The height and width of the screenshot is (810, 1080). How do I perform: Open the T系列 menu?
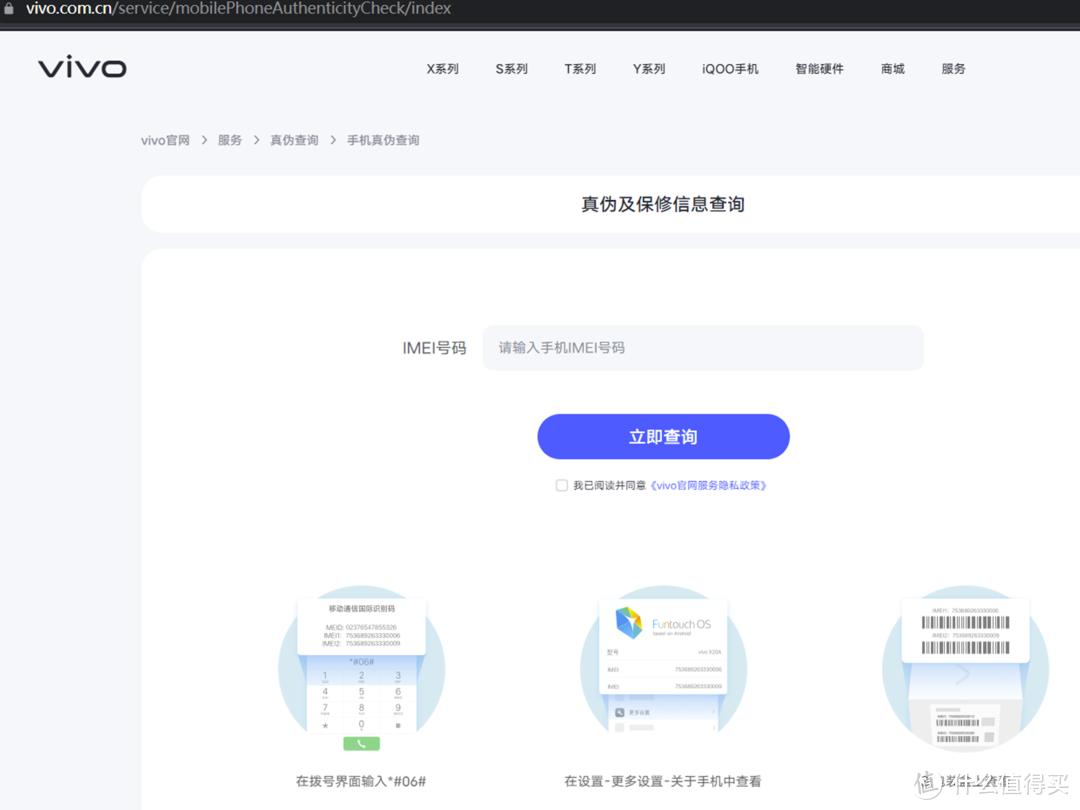tap(580, 69)
